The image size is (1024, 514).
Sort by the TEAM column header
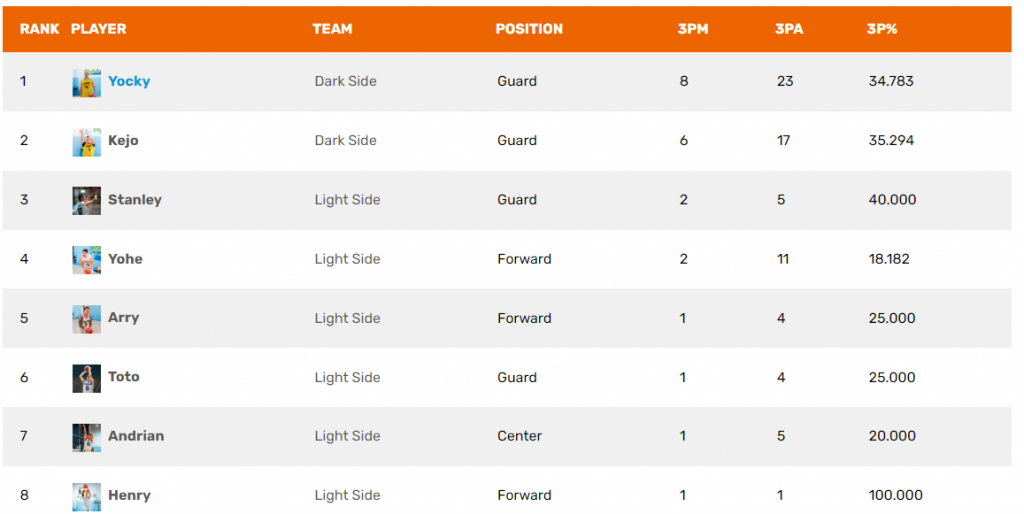click(332, 29)
